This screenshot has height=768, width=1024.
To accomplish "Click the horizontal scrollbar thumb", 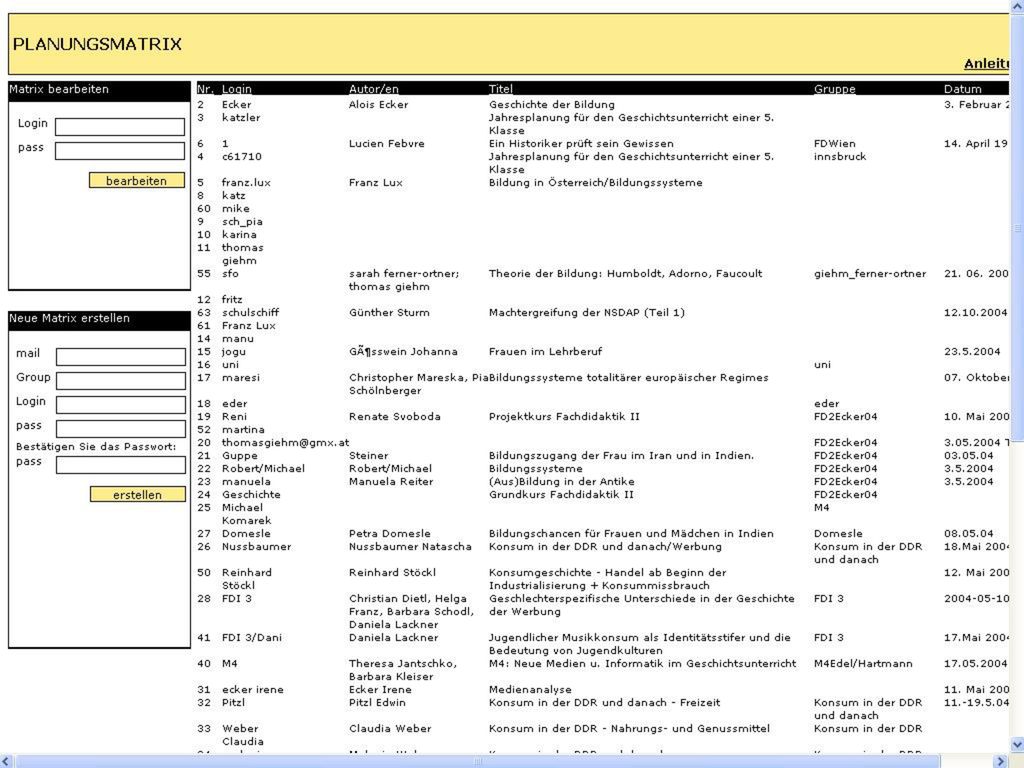I will pos(477,761).
